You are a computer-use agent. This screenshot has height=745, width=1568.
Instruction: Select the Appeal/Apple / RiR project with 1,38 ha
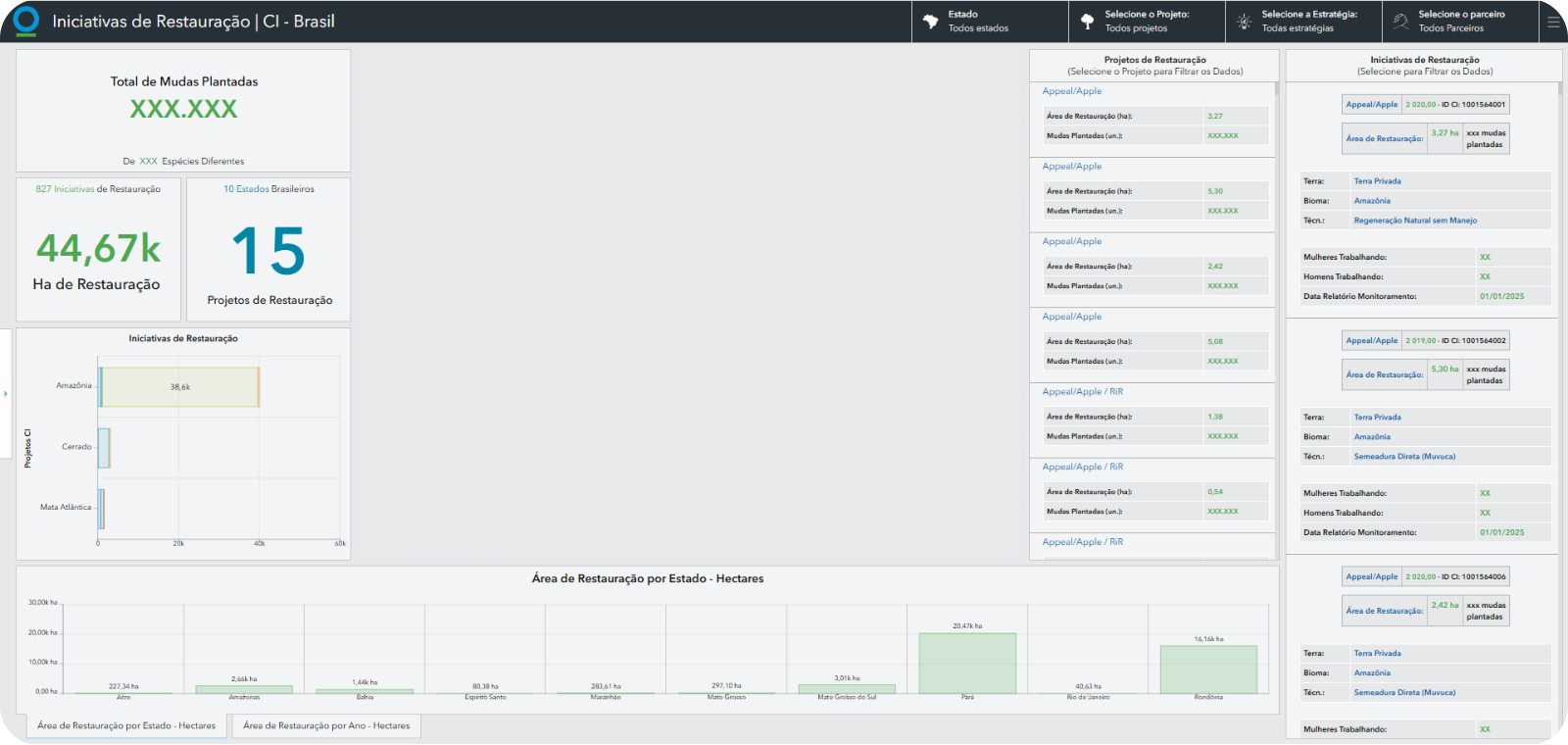coord(1152,420)
